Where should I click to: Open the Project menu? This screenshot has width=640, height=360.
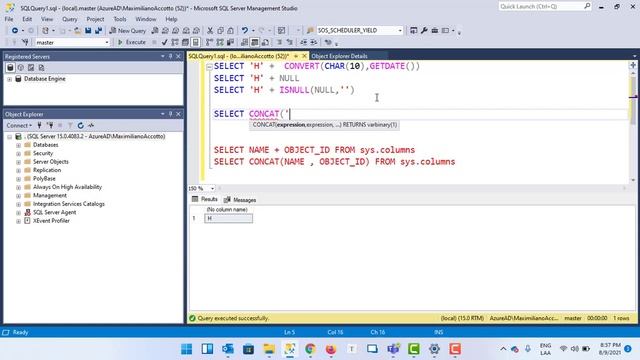click(95, 19)
